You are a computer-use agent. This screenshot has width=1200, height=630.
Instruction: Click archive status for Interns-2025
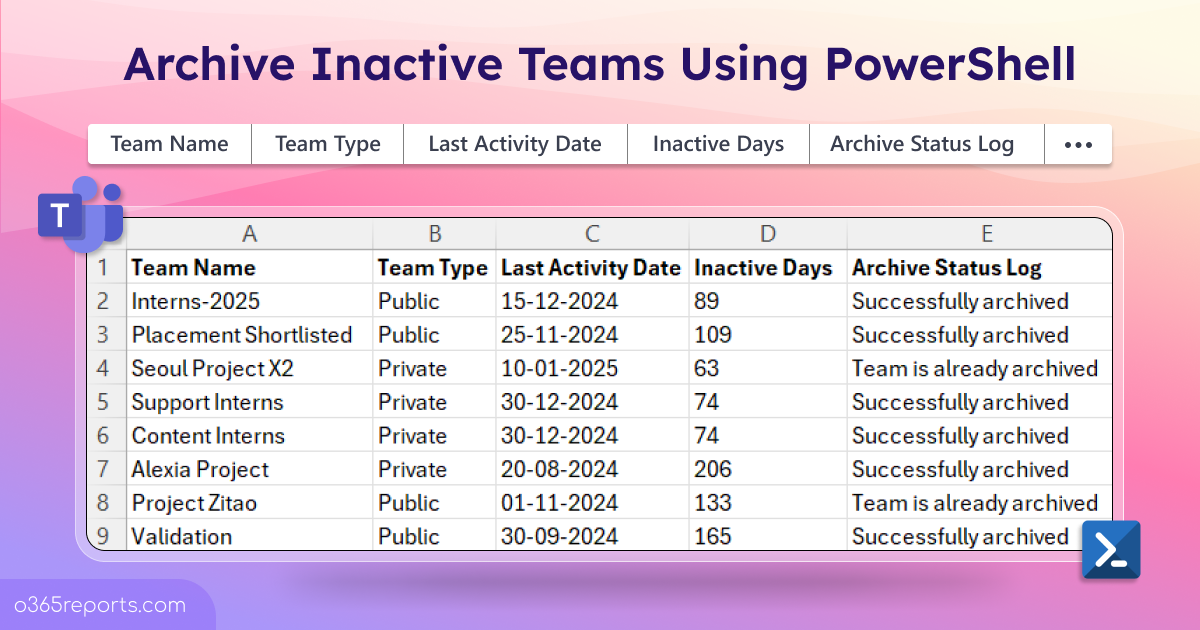pos(980,301)
